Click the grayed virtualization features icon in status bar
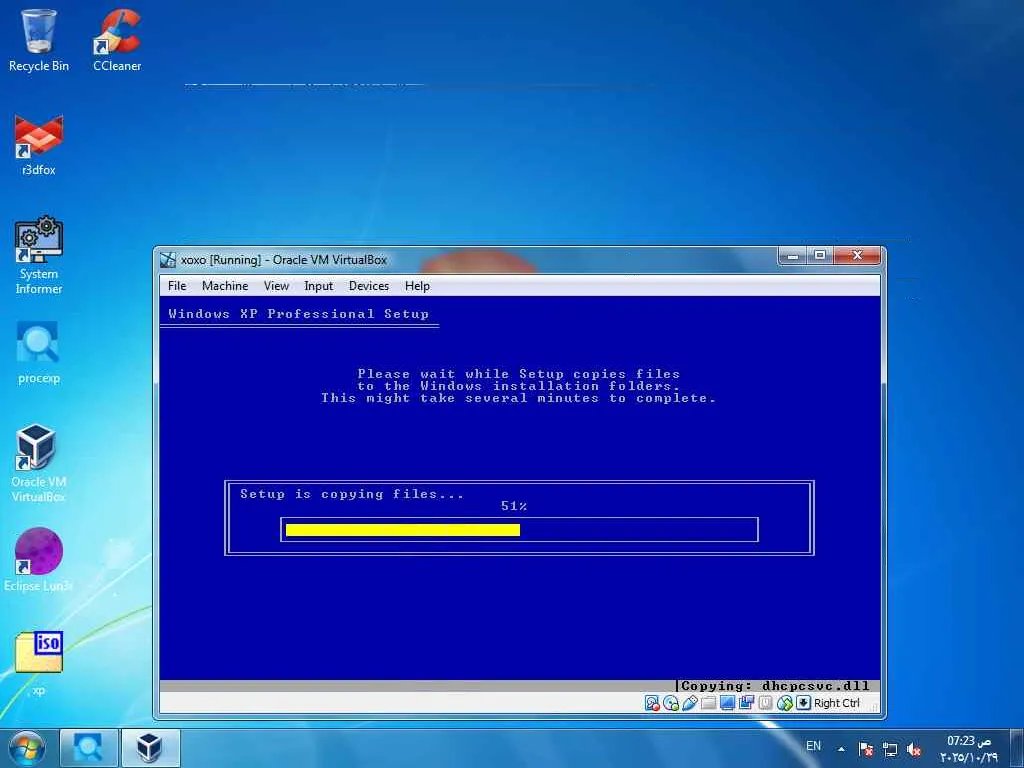The height and width of the screenshot is (768, 1024). (765, 703)
